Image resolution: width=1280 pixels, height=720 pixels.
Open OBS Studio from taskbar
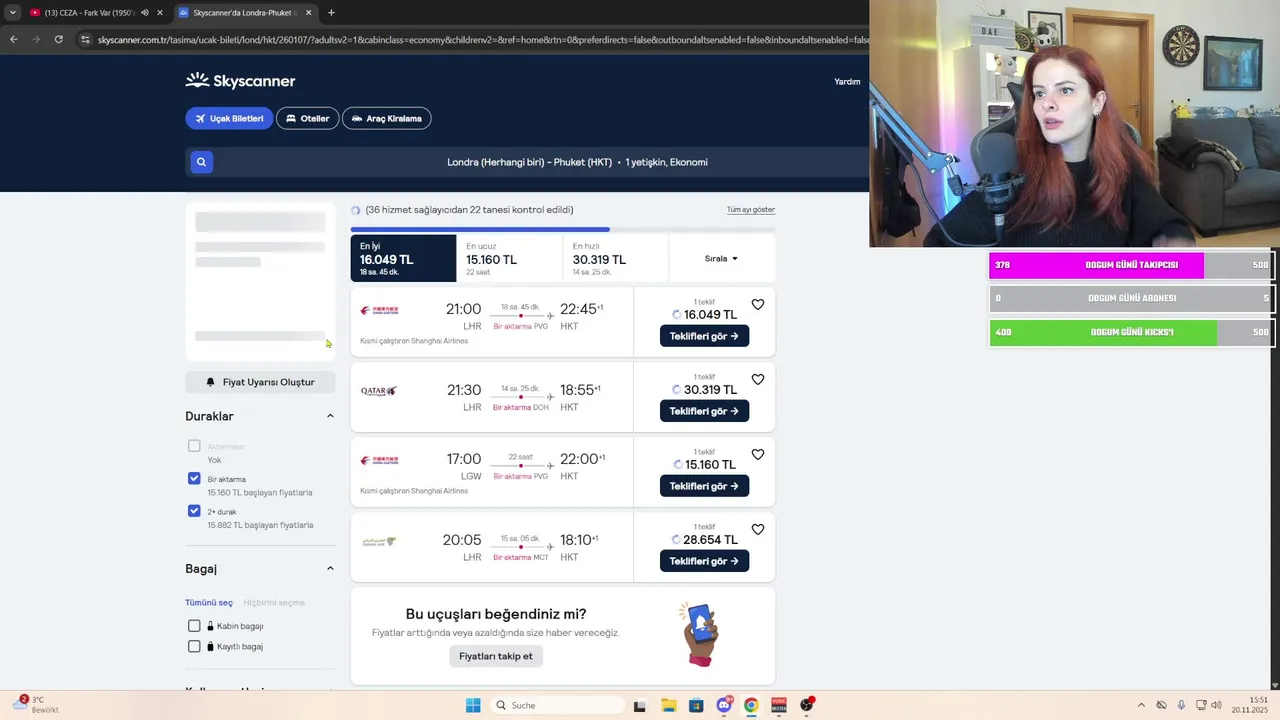click(806, 705)
